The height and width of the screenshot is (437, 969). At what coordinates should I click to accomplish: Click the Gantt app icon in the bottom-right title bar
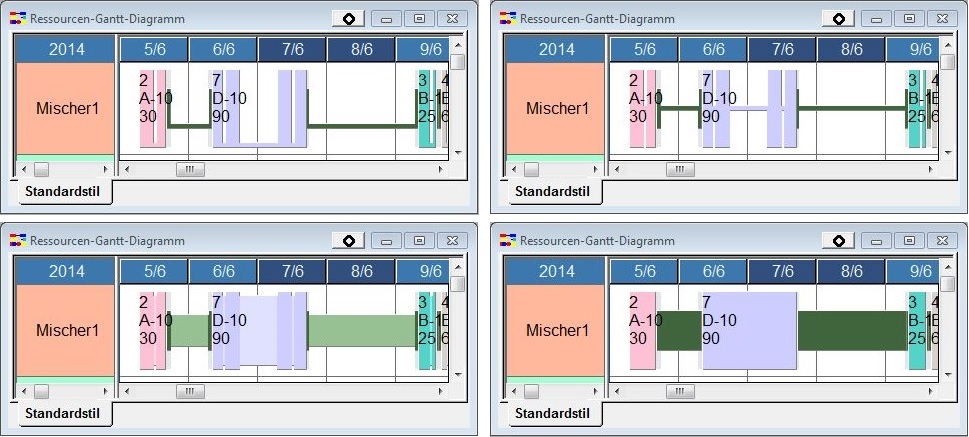coord(507,241)
